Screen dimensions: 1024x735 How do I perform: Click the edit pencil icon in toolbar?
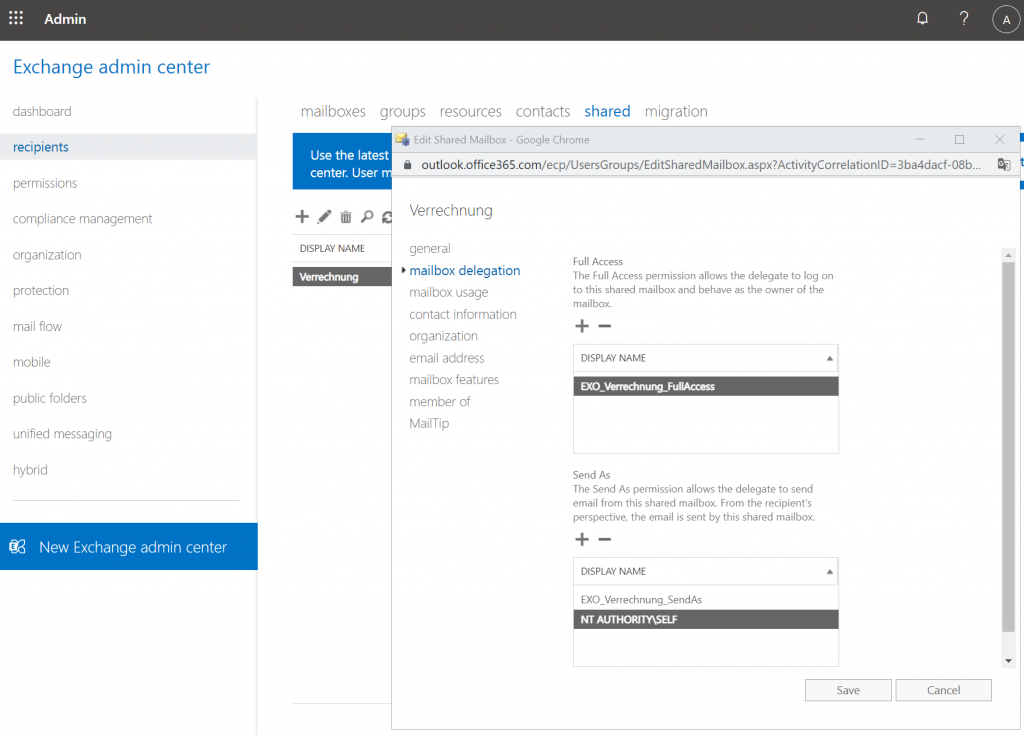click(324, 217)
